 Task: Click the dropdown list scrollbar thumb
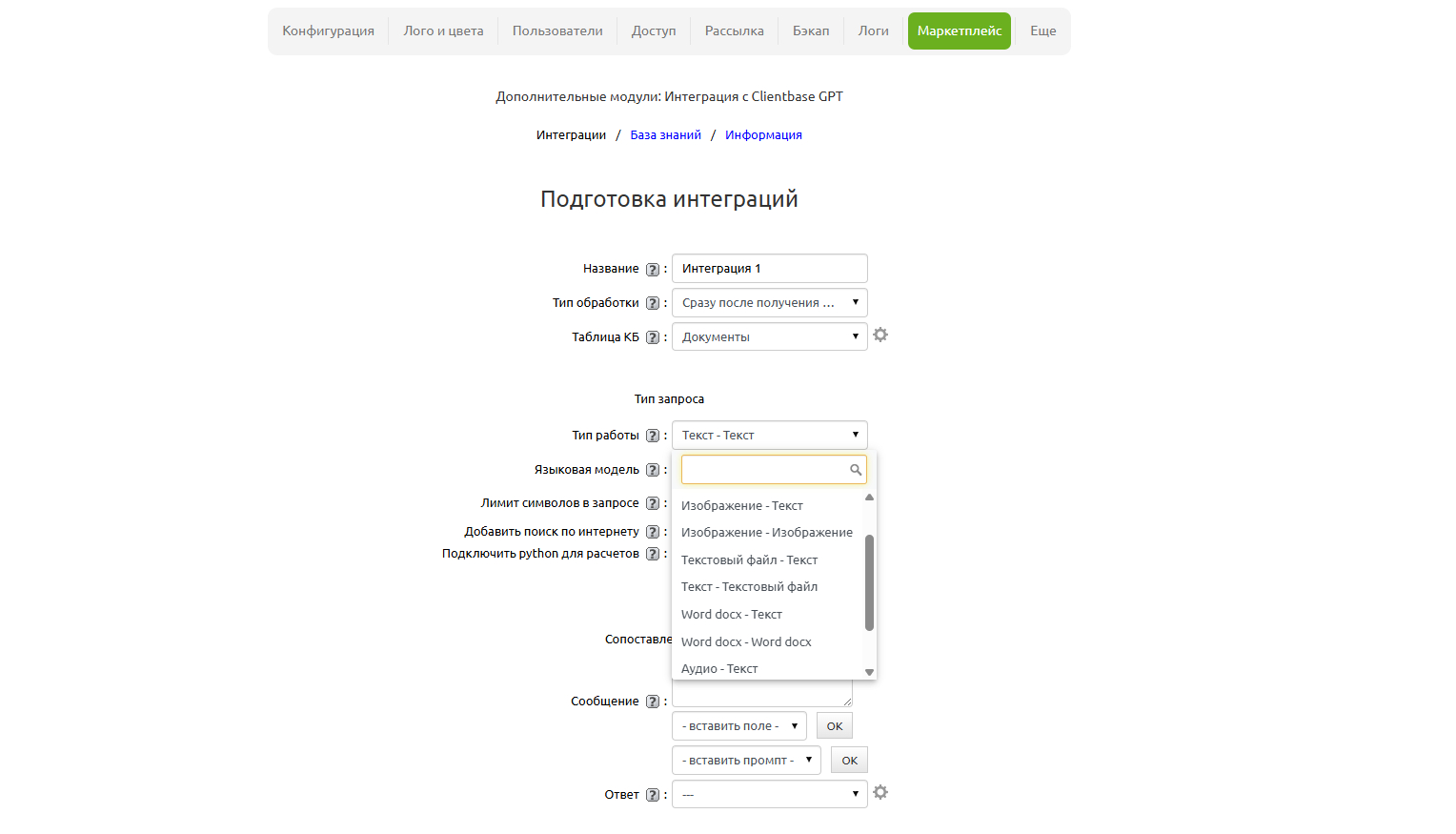pyautogui.click(x=869, y=582)
